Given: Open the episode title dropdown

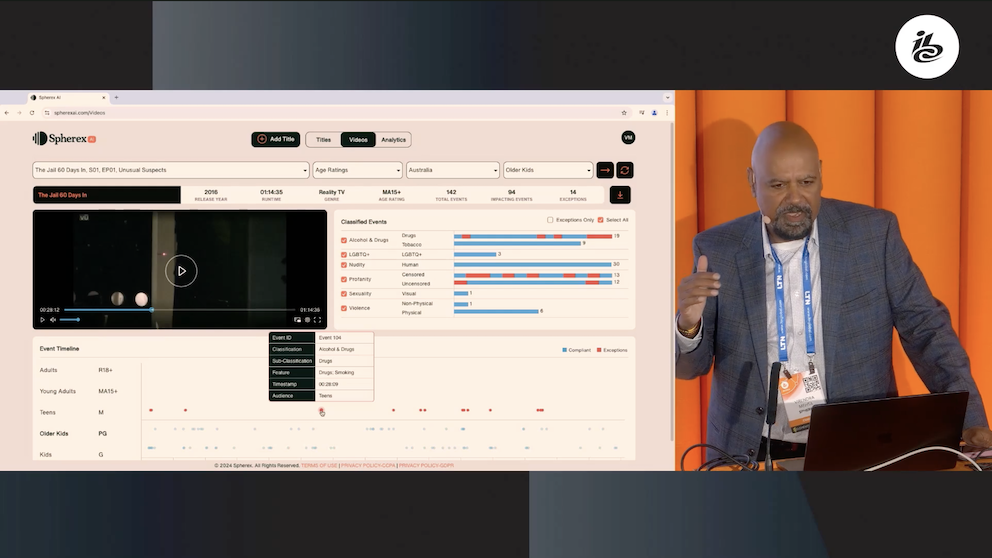Looking at the screenshot, I should click(171, 170).
